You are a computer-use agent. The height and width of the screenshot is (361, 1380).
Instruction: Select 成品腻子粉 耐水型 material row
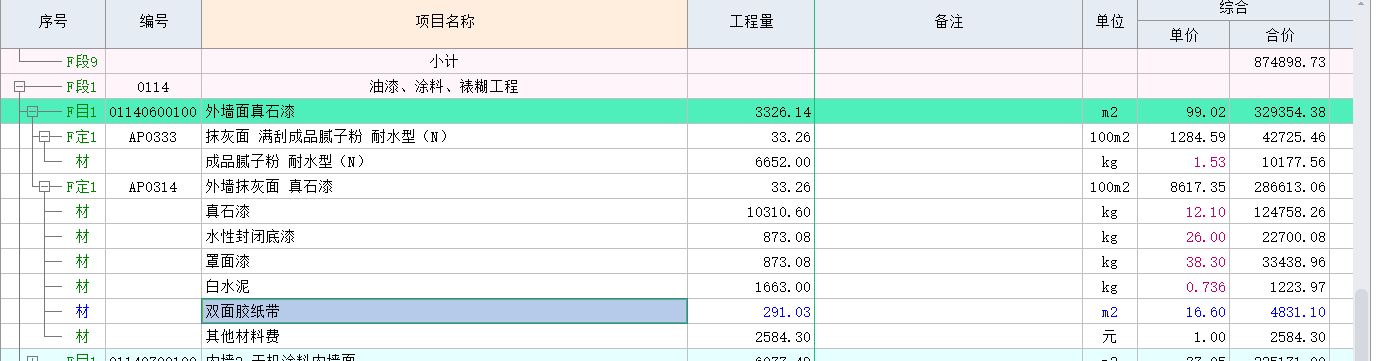coord(445,161)
